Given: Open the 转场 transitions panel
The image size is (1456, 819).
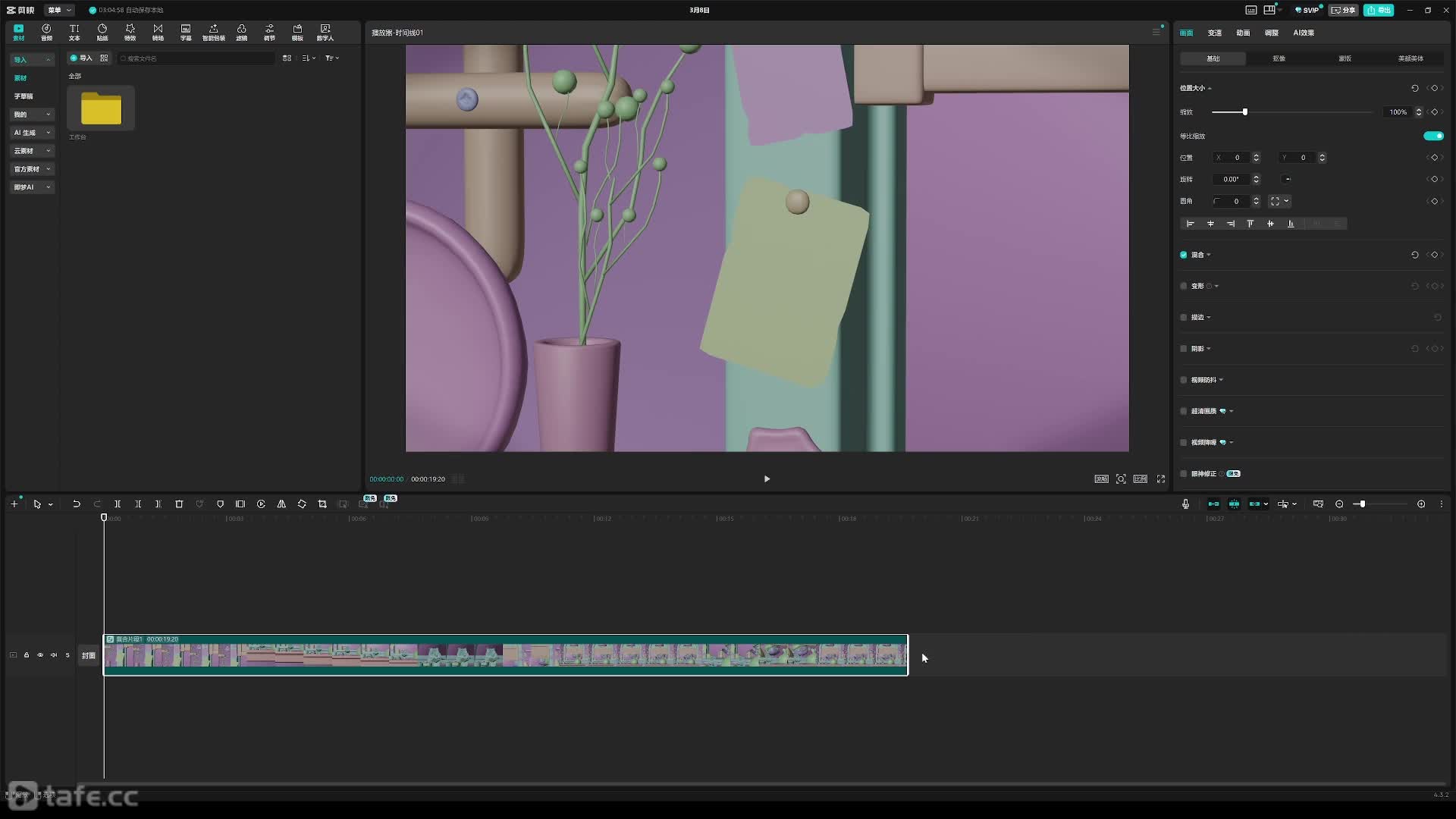Looking at the screenshot, I should point(158,32).
